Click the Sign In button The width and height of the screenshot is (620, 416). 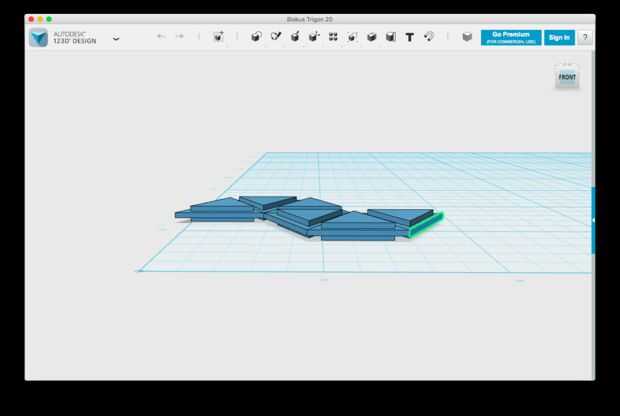[x=559, y=38]
